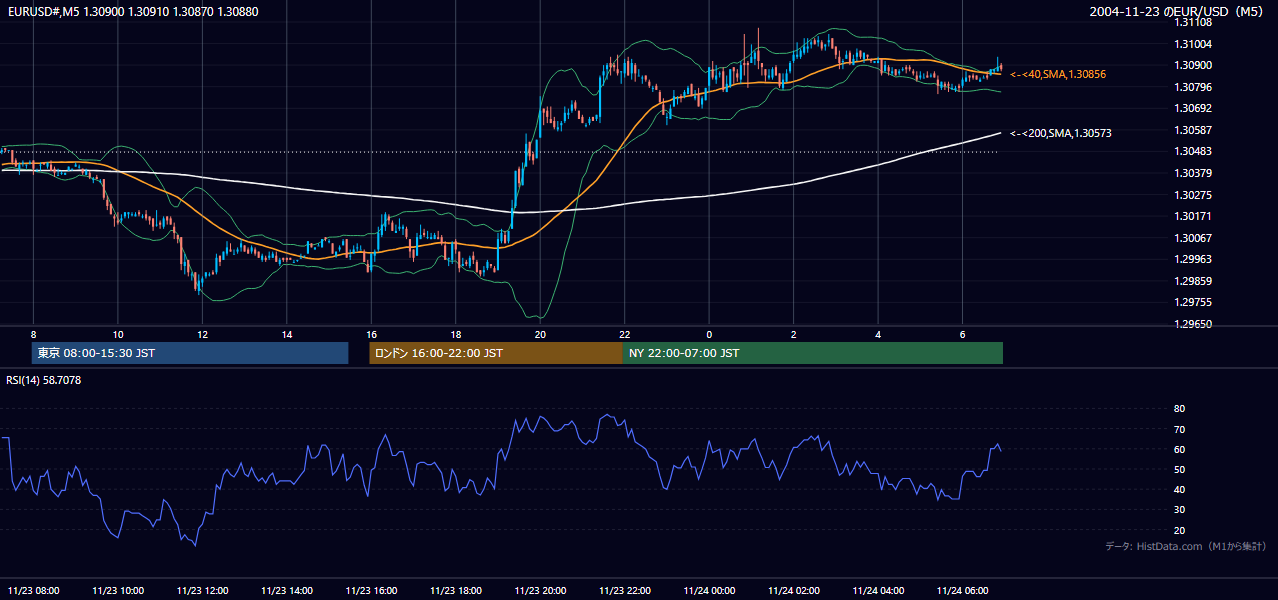Click the RSI scale label 70
1278x600 pixels.
(x=1179, y=429)
